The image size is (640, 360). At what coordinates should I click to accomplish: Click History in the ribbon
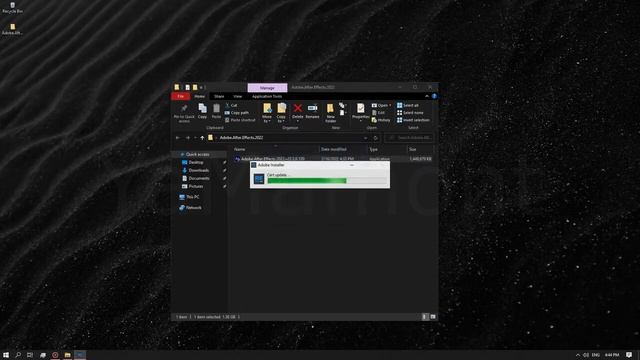point(381,120)
